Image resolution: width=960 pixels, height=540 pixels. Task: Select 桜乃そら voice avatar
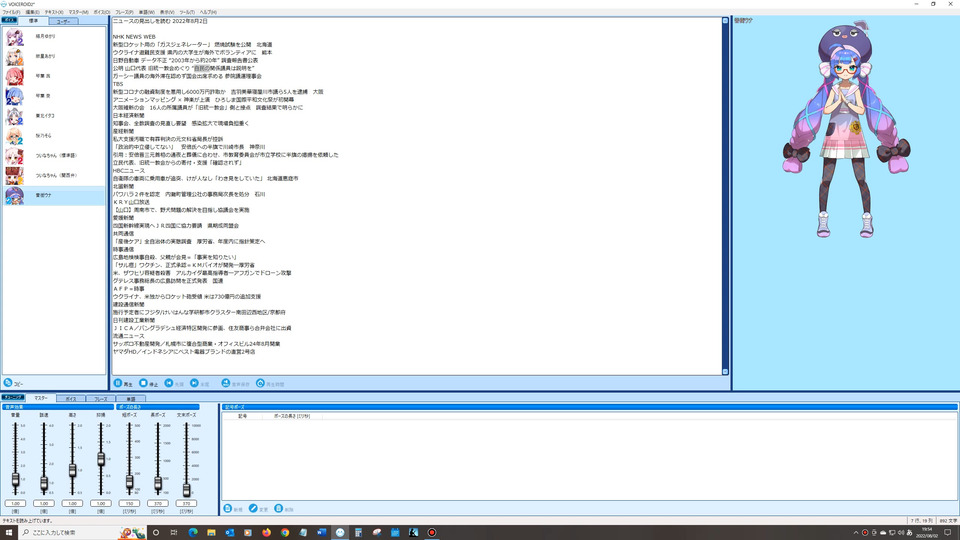click(14, 136)
